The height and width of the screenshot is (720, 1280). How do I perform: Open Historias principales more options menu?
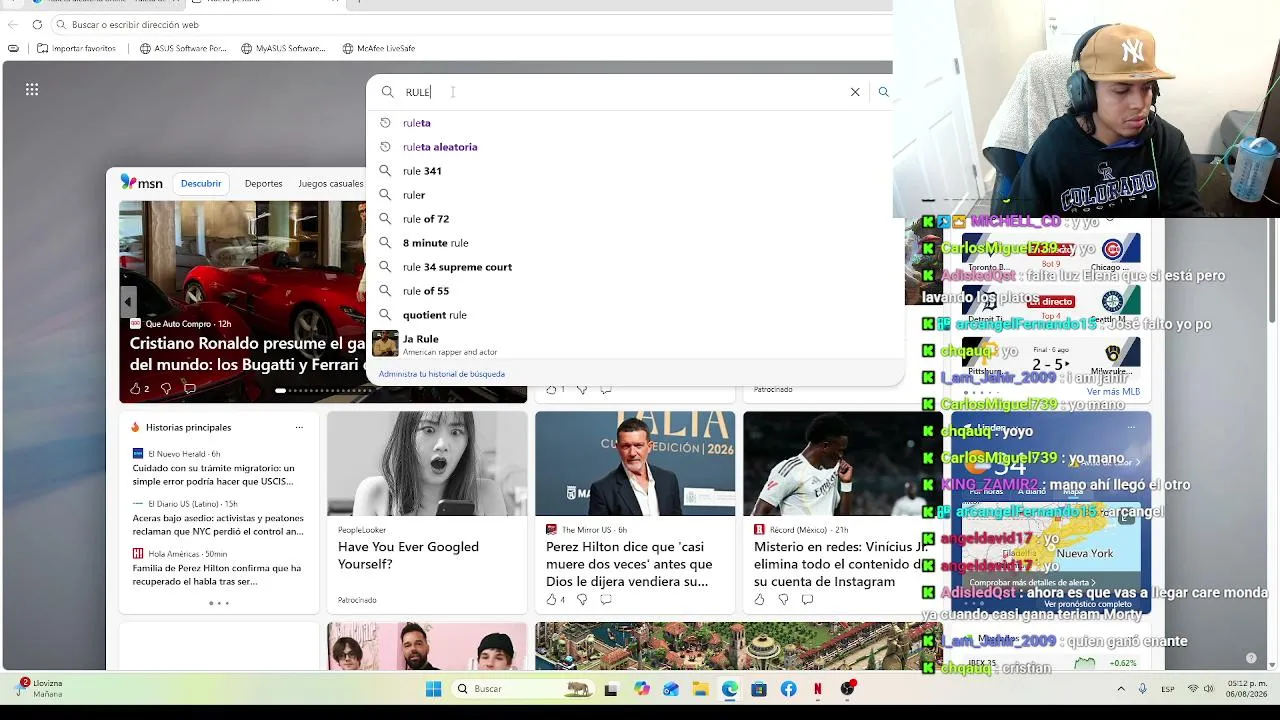[x=299, y=427]
